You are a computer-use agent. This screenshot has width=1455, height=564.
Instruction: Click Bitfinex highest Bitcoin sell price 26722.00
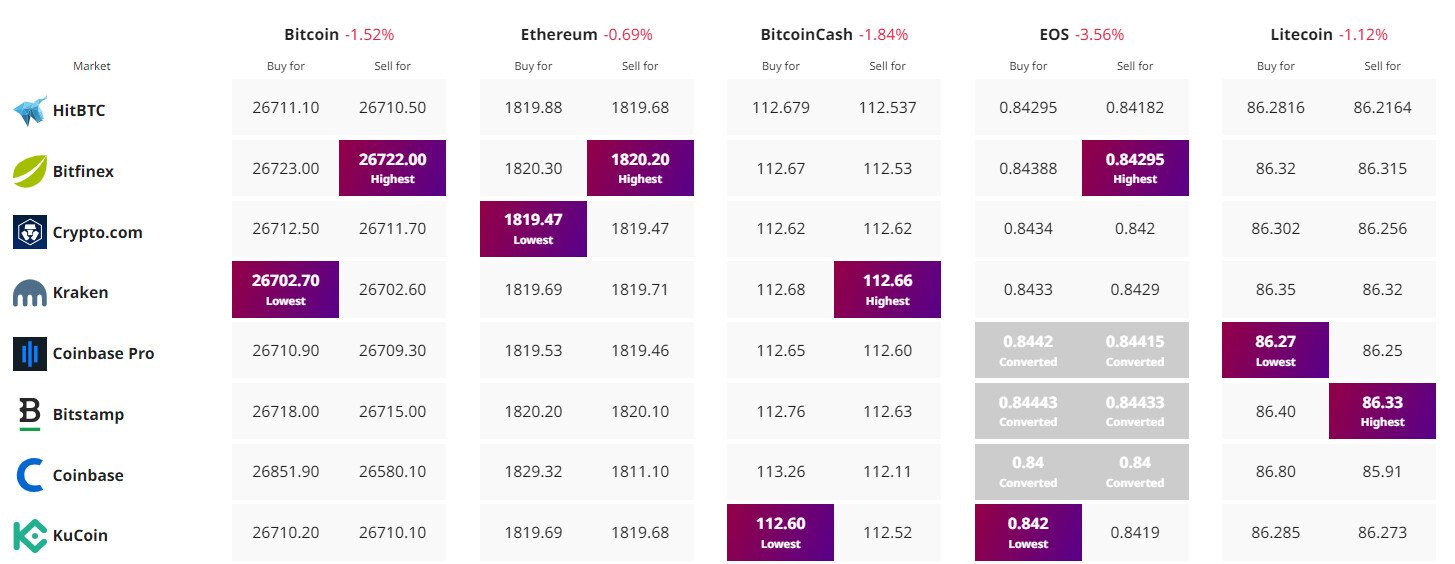[x=392, y=168]
